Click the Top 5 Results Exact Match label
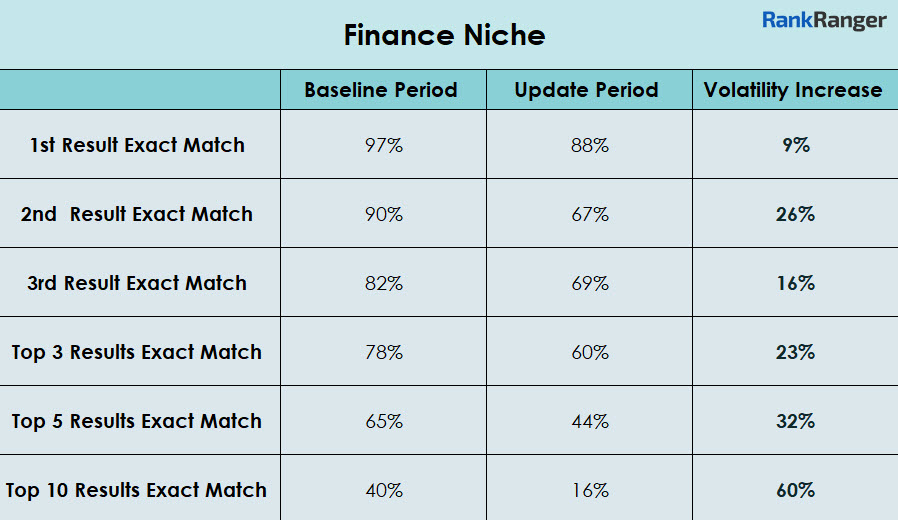Viewport: 898px width, 520px height. [x=137, y=421]
